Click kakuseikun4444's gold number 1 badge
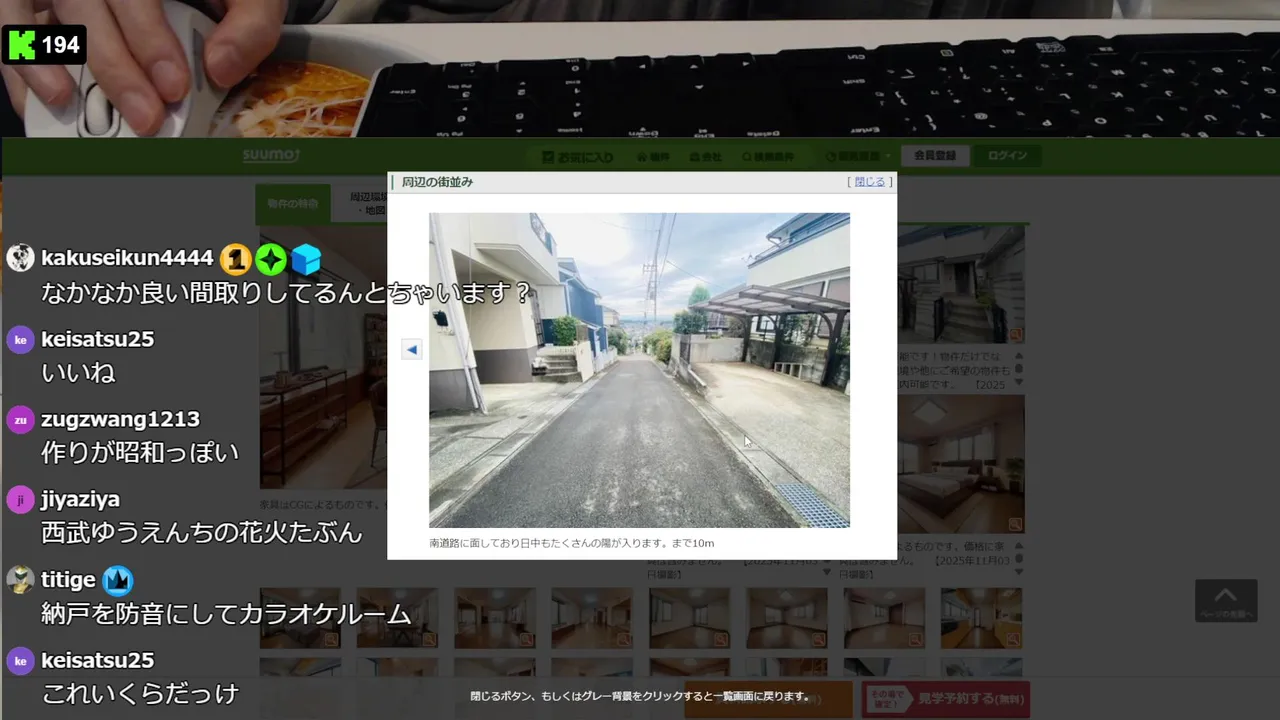 235,260
